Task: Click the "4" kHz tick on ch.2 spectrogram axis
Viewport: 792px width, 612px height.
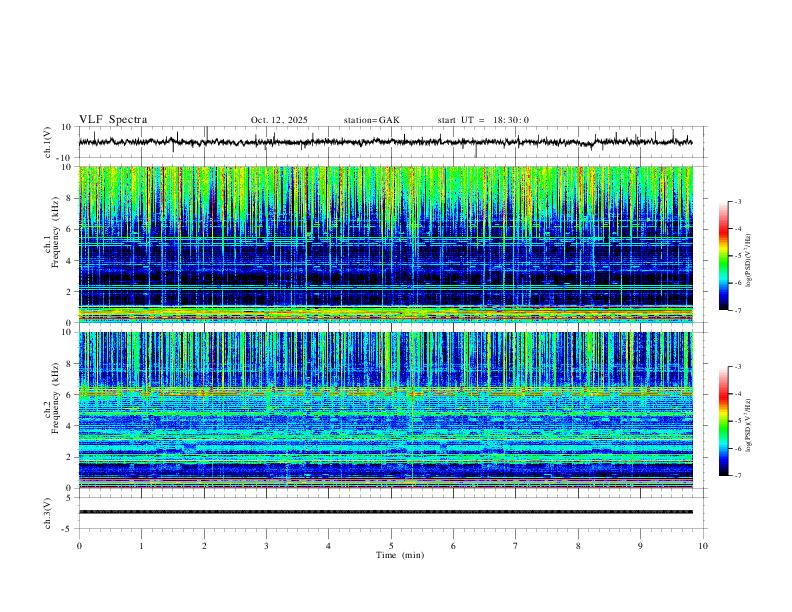Action: (69, 426)
